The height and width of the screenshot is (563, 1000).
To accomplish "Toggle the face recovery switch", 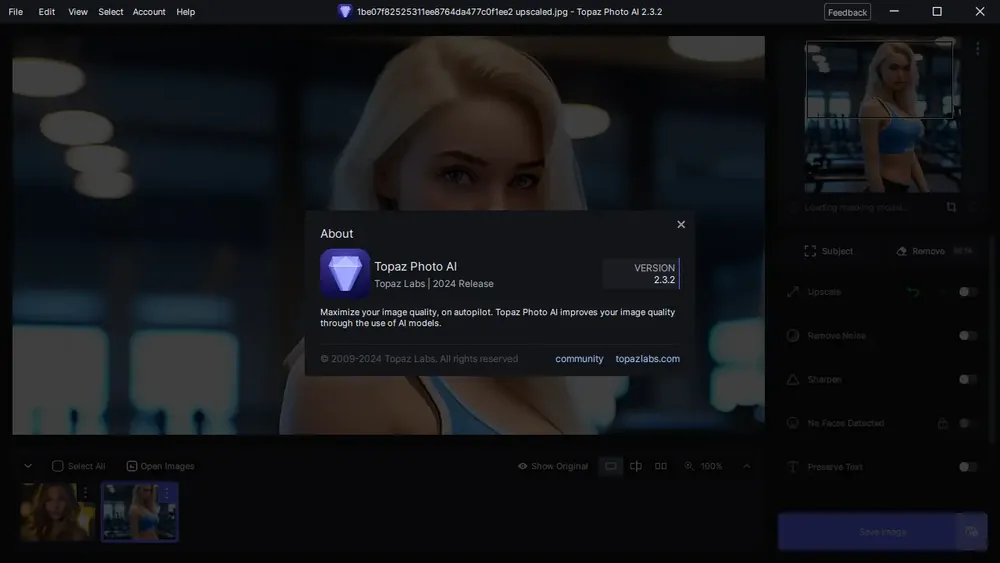I will click(x=967, y=423).
